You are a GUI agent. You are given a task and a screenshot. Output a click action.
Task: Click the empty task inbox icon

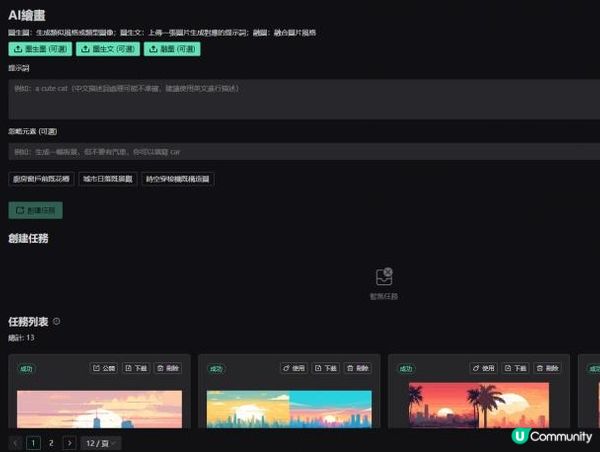tap(384, 276)
